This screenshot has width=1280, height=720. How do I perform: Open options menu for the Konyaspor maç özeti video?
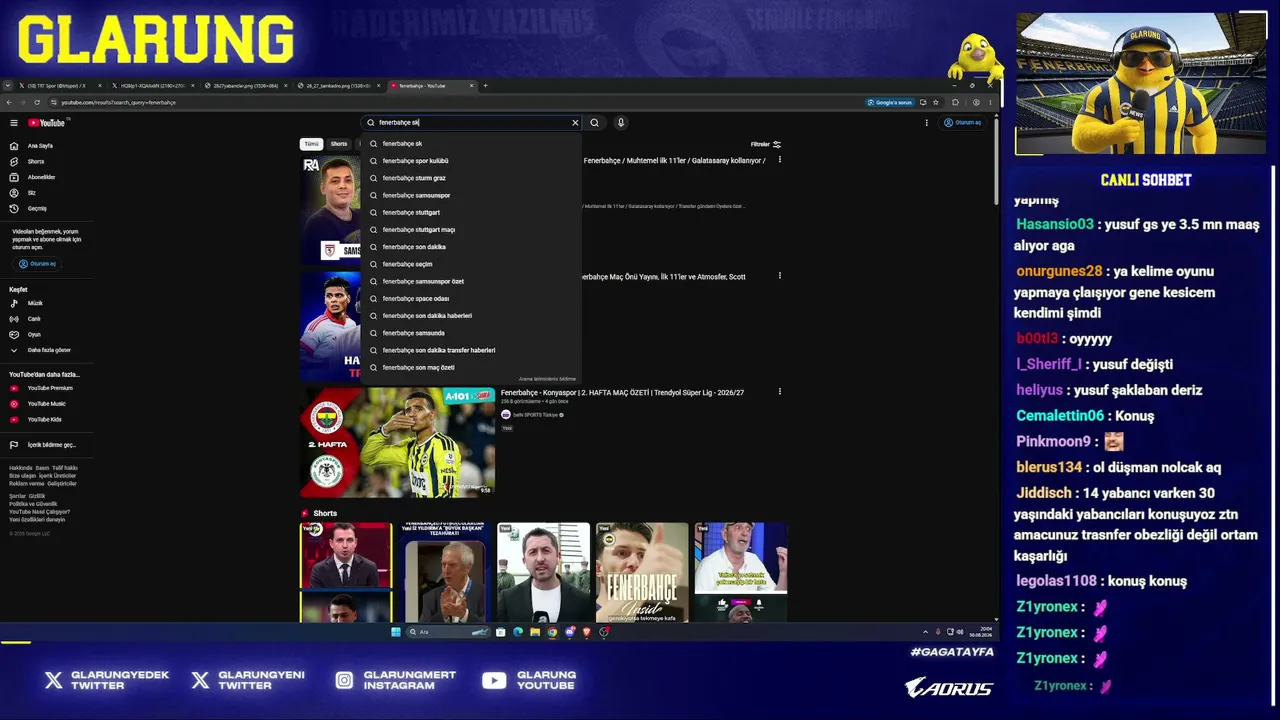[x=779, y=392]
